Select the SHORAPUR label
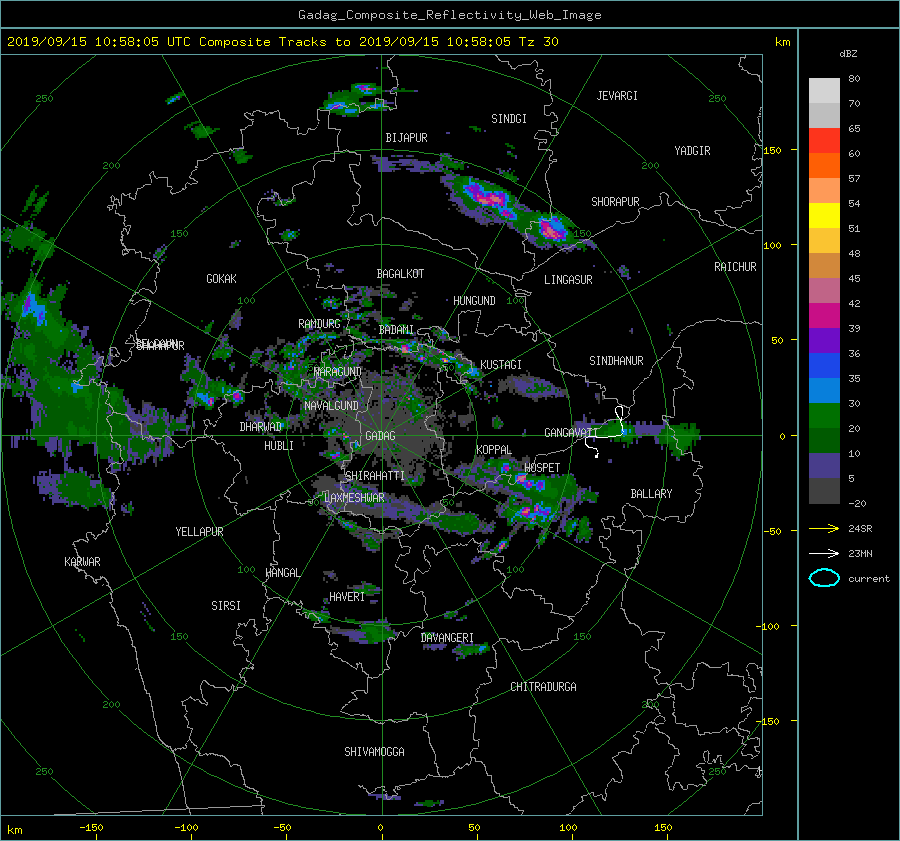Image resolution: width=900 pixels, height=841 pixels. click(615, 202)
